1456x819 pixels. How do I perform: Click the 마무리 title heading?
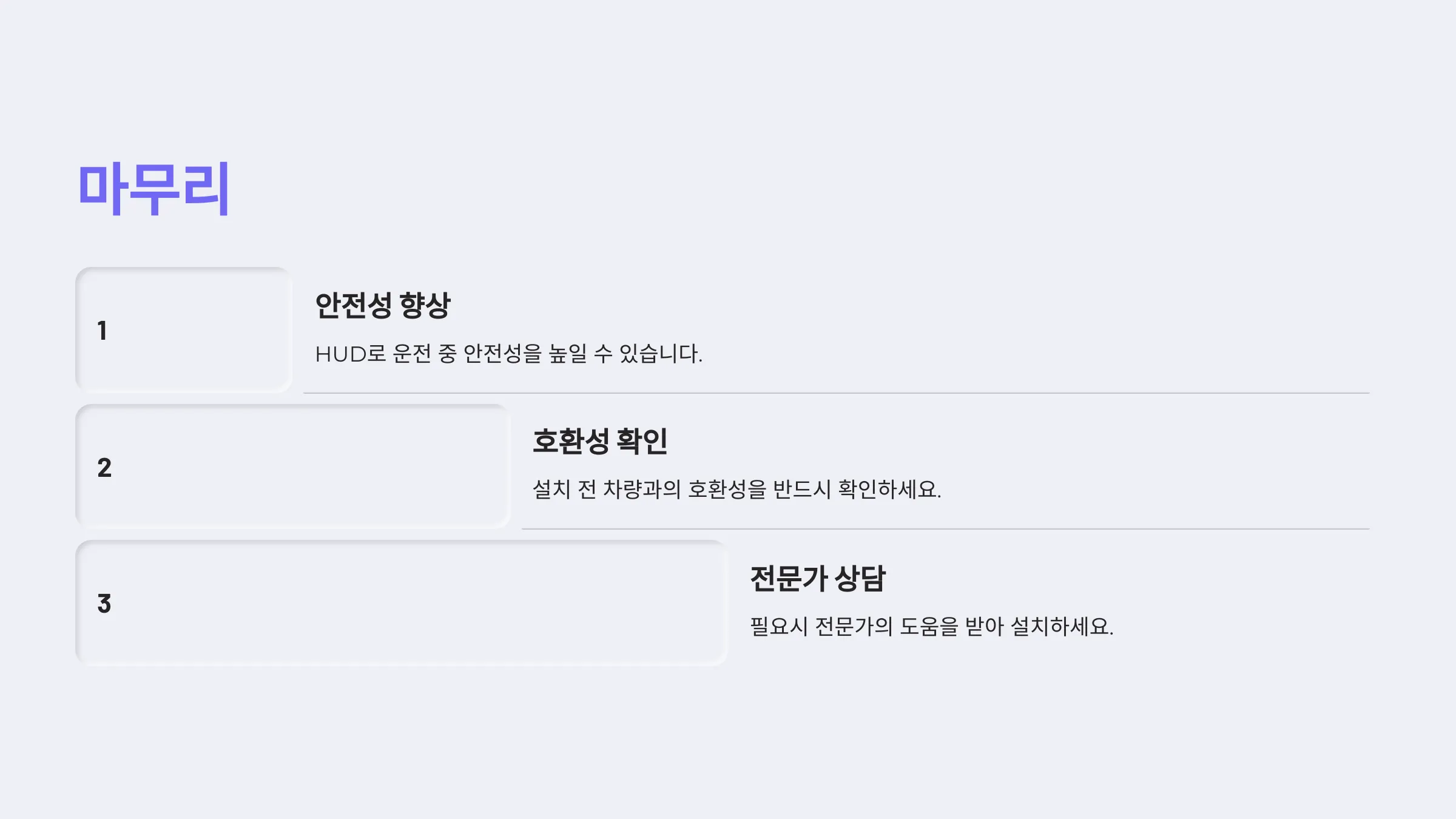pos(153,189)
